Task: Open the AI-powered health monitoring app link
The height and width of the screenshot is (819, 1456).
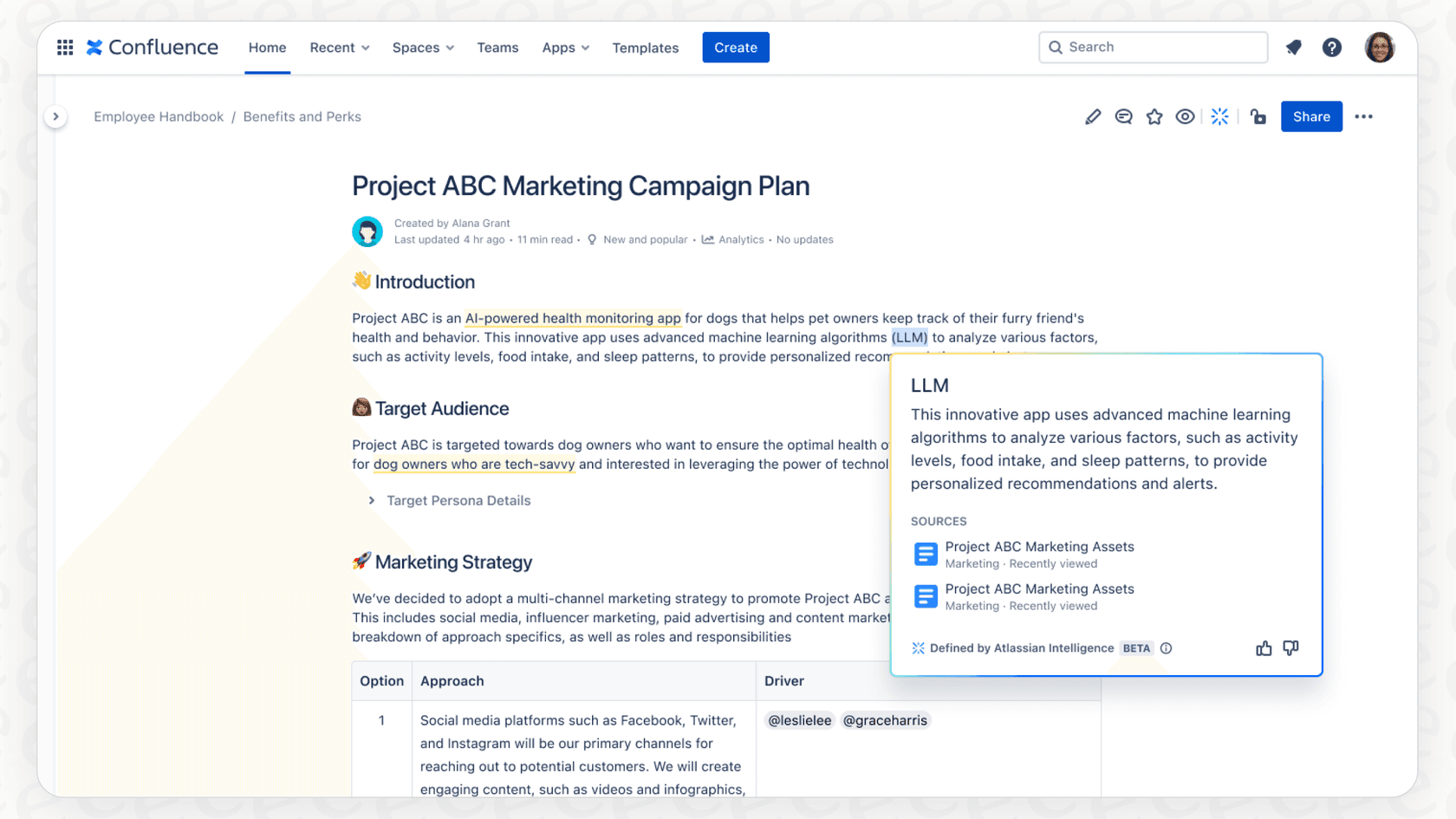Action: click(x=572, y=318)
